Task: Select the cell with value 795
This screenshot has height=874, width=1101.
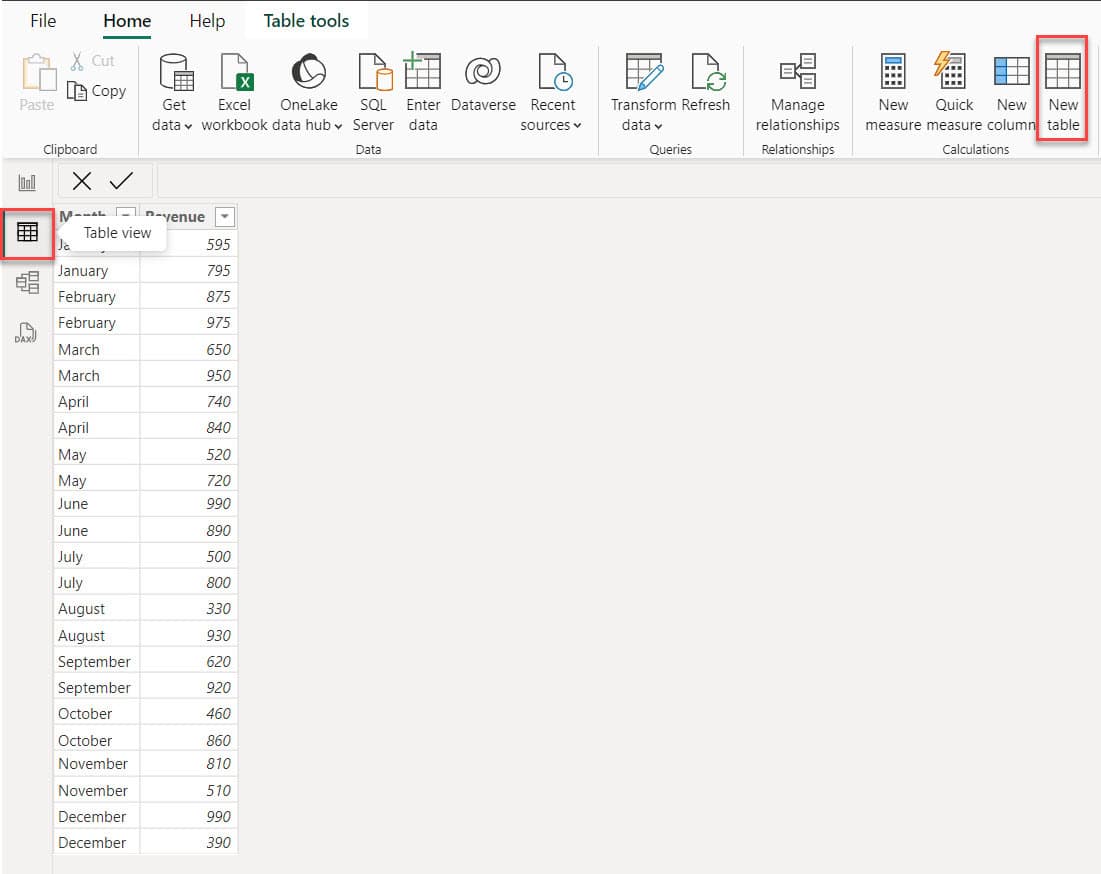Action: [189, 271]
